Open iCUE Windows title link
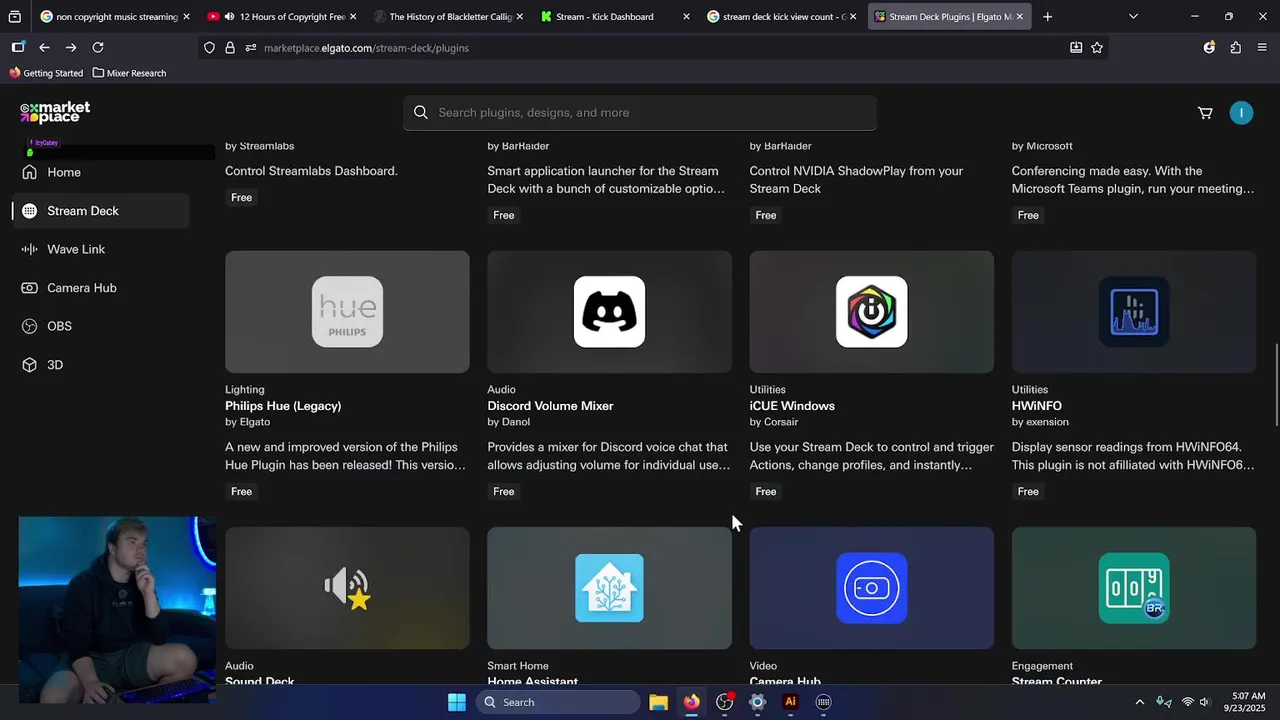 (792, 406)
